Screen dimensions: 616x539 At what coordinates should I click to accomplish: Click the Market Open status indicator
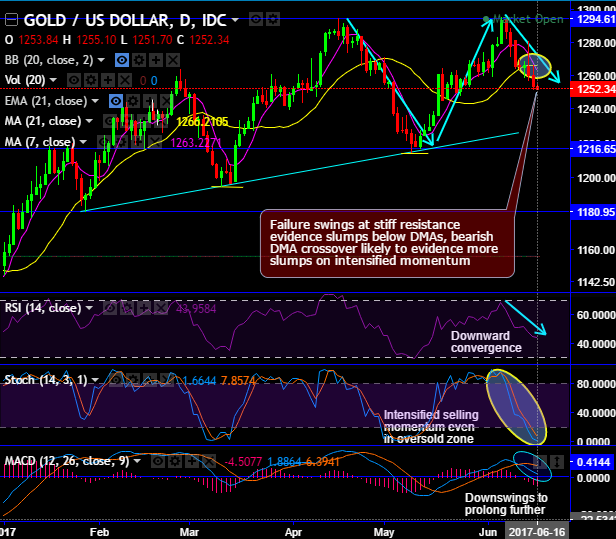[523, 19]
